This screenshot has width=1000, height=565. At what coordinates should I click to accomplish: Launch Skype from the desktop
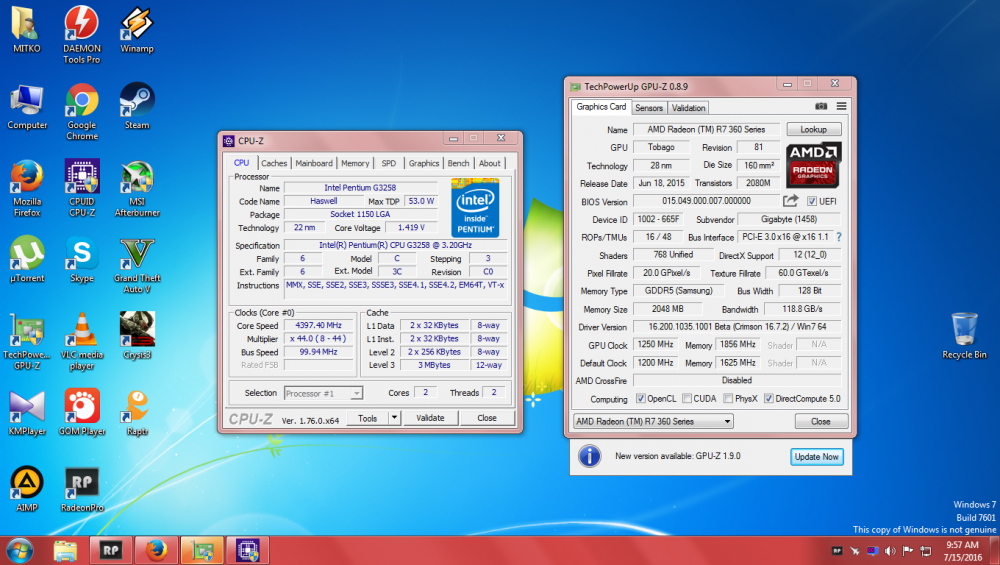pos(82,260)
